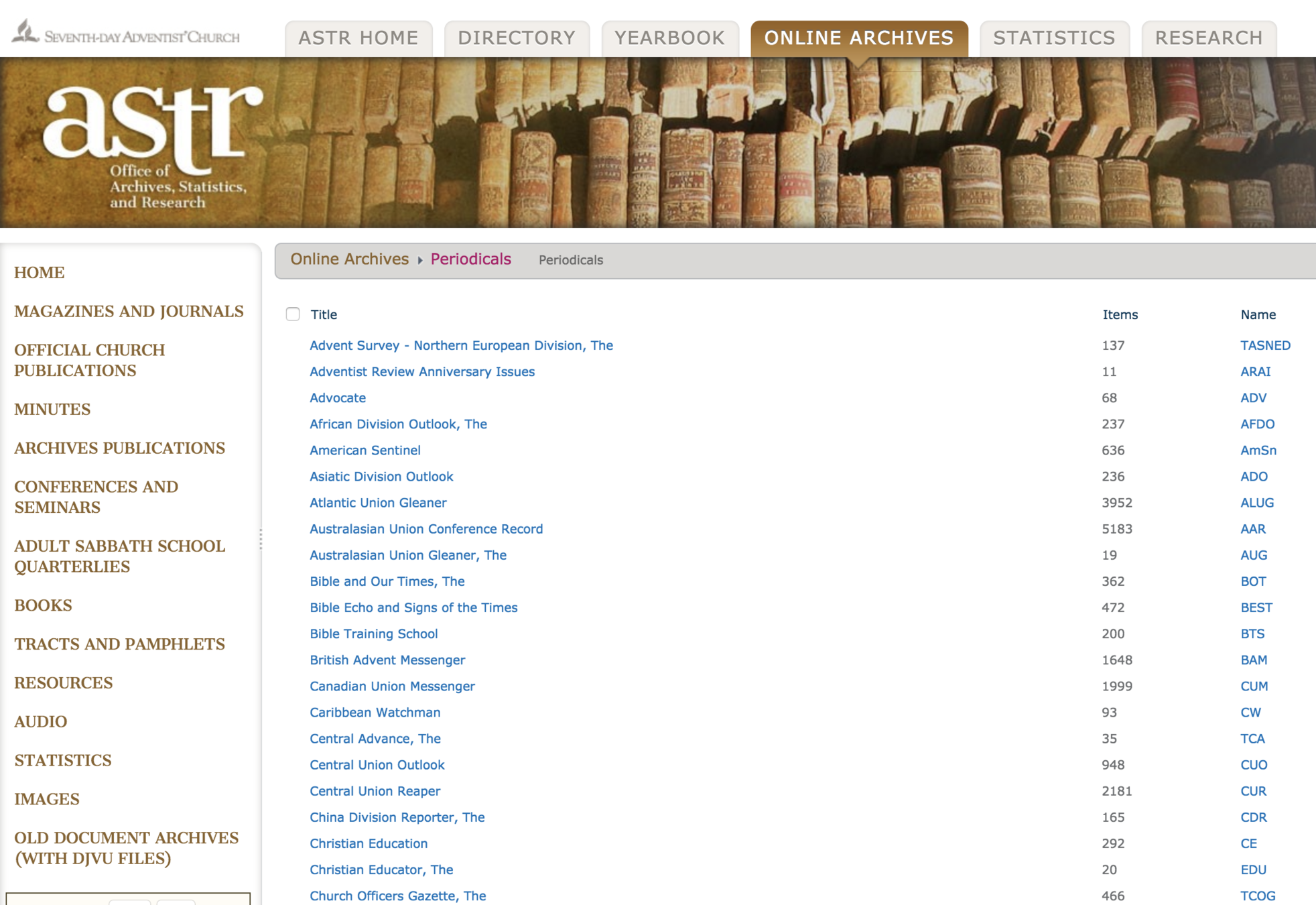Open Magazines and Journals in sidebar
This screenshot has width=1316, height=905.
coord(129,312)
